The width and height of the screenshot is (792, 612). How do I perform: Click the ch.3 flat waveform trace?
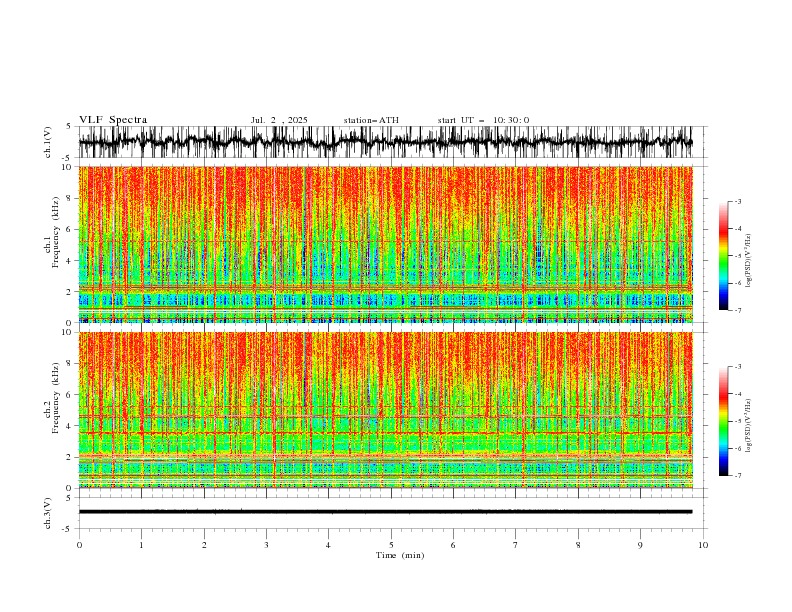pyautogui.click(x=385, y=512)
